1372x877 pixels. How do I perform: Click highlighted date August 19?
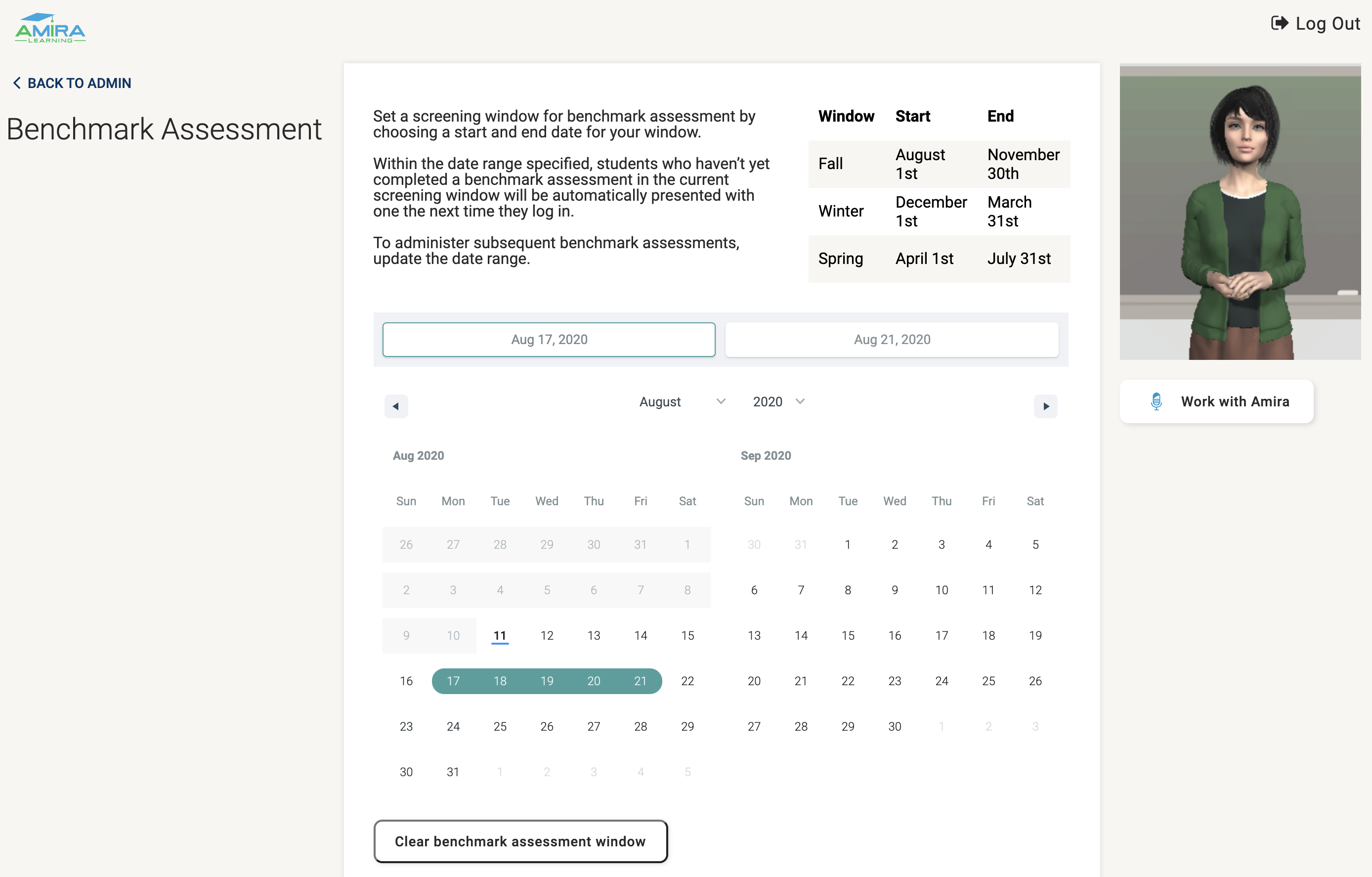click(547, 681)
